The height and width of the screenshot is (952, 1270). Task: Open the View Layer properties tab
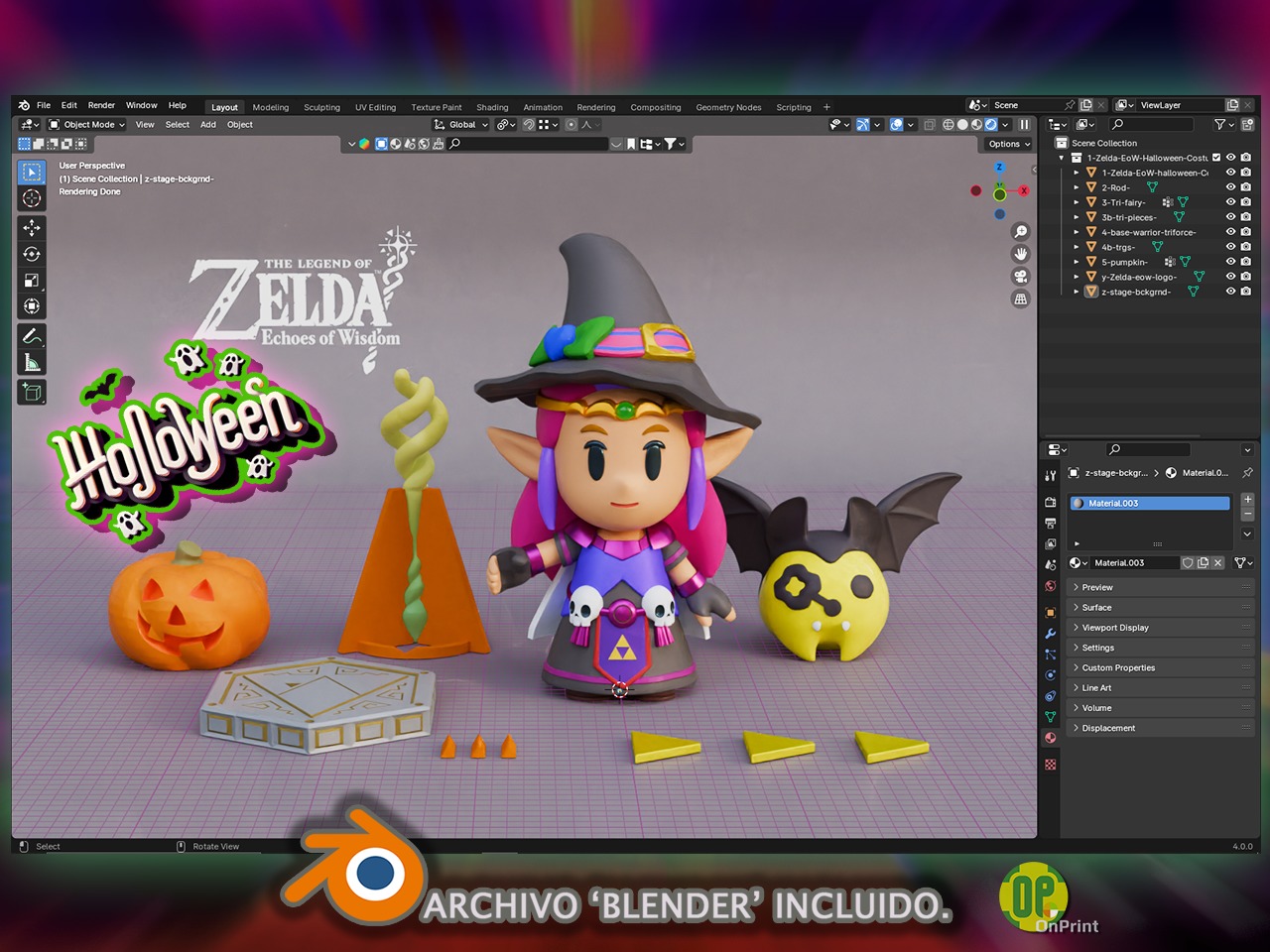[1050, 543]
